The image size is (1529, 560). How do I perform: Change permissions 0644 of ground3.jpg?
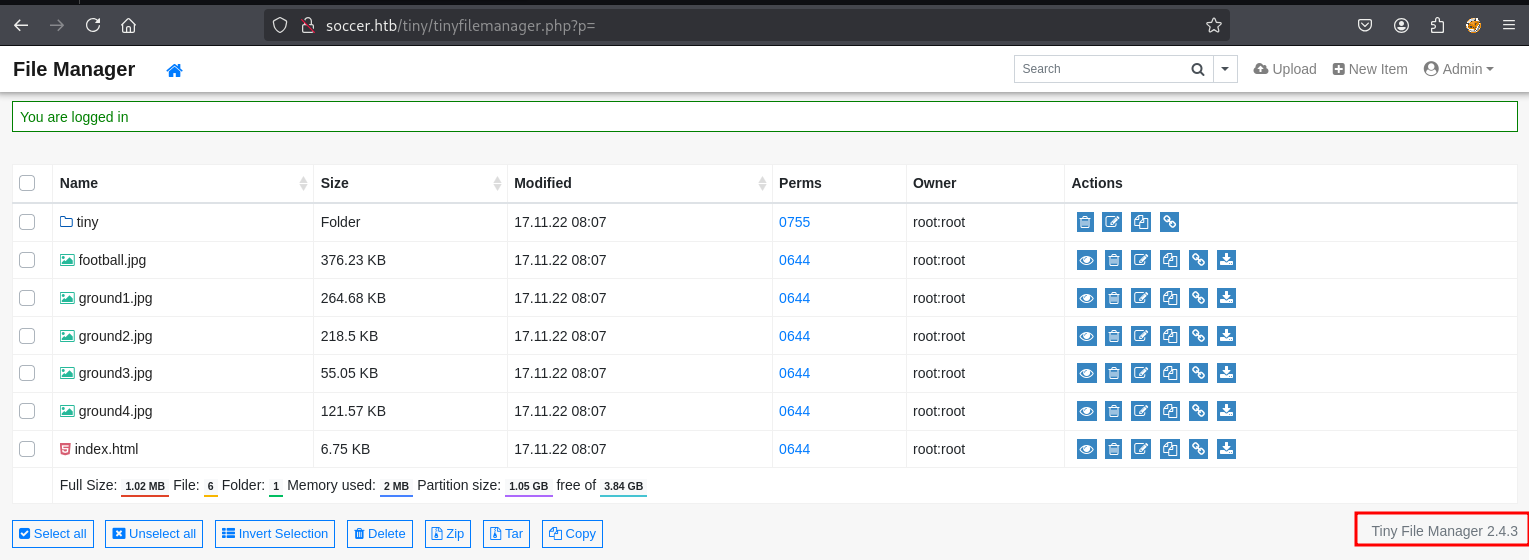[794, 373]
